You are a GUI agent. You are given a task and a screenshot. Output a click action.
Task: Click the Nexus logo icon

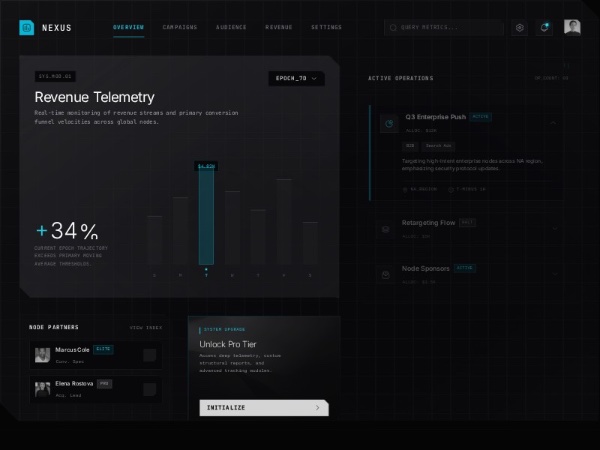26,28
